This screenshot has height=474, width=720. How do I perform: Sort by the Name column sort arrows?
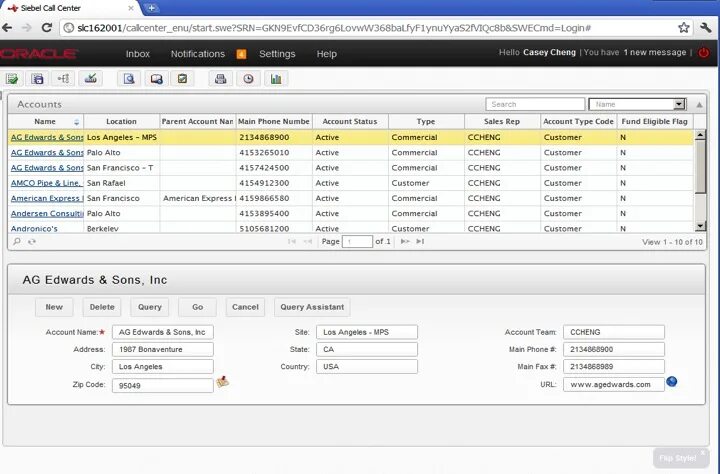76,122
